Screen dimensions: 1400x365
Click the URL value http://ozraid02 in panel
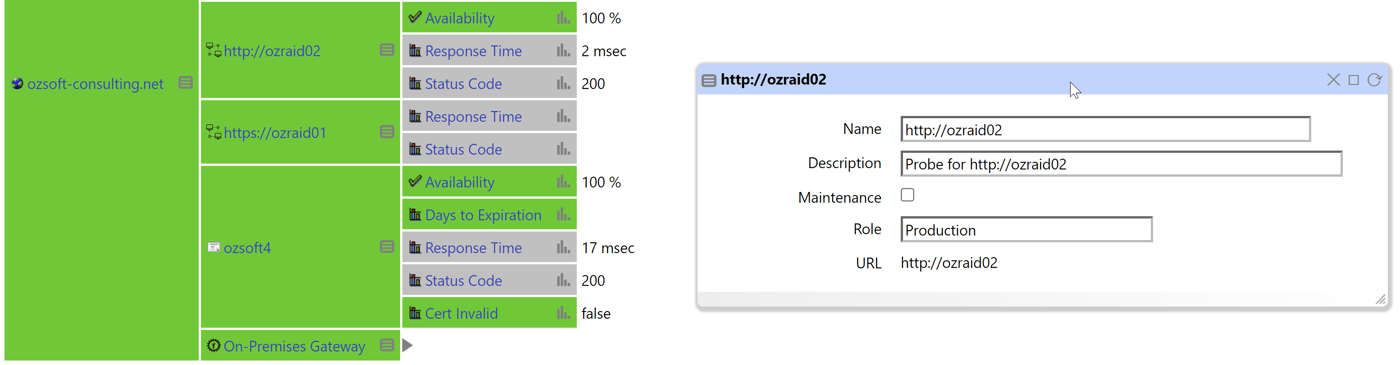coord(949,263)
